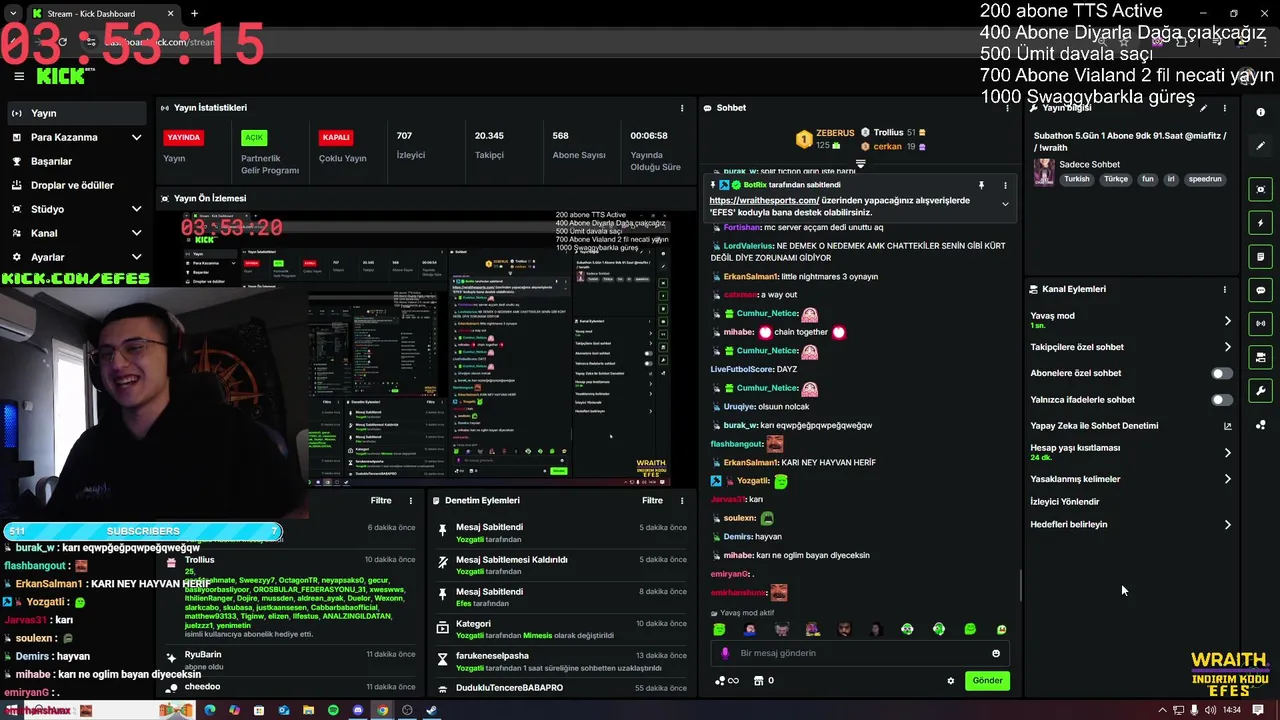Open the wraithesports.com link in the pinned message
Screen dimensions: 1280x720
[764, 200]
